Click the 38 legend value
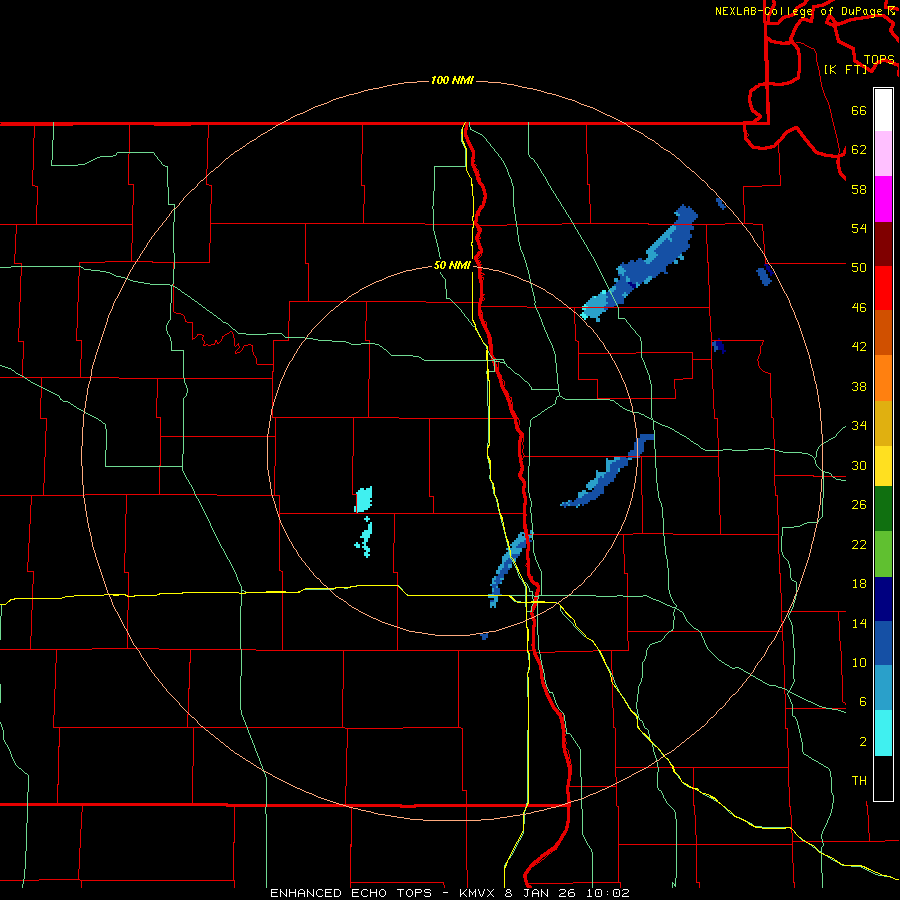900x900 pixels. tap(859, 386)
